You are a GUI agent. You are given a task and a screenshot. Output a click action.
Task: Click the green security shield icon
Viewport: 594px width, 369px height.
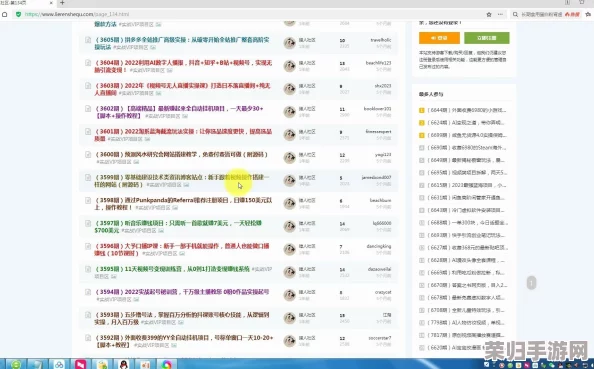coord(18,14)
